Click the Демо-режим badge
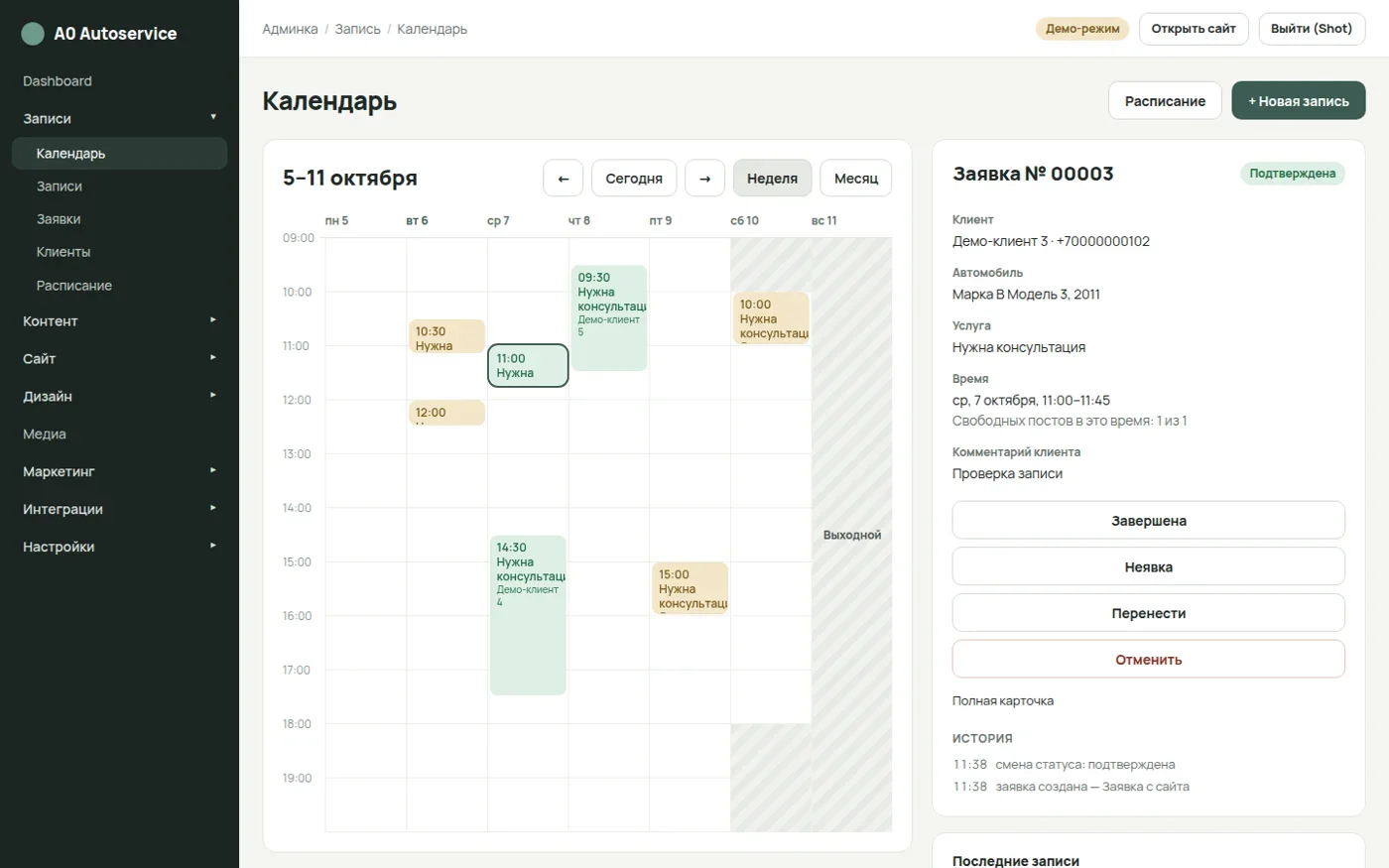1389x868 pixels. pos(1082,29)
